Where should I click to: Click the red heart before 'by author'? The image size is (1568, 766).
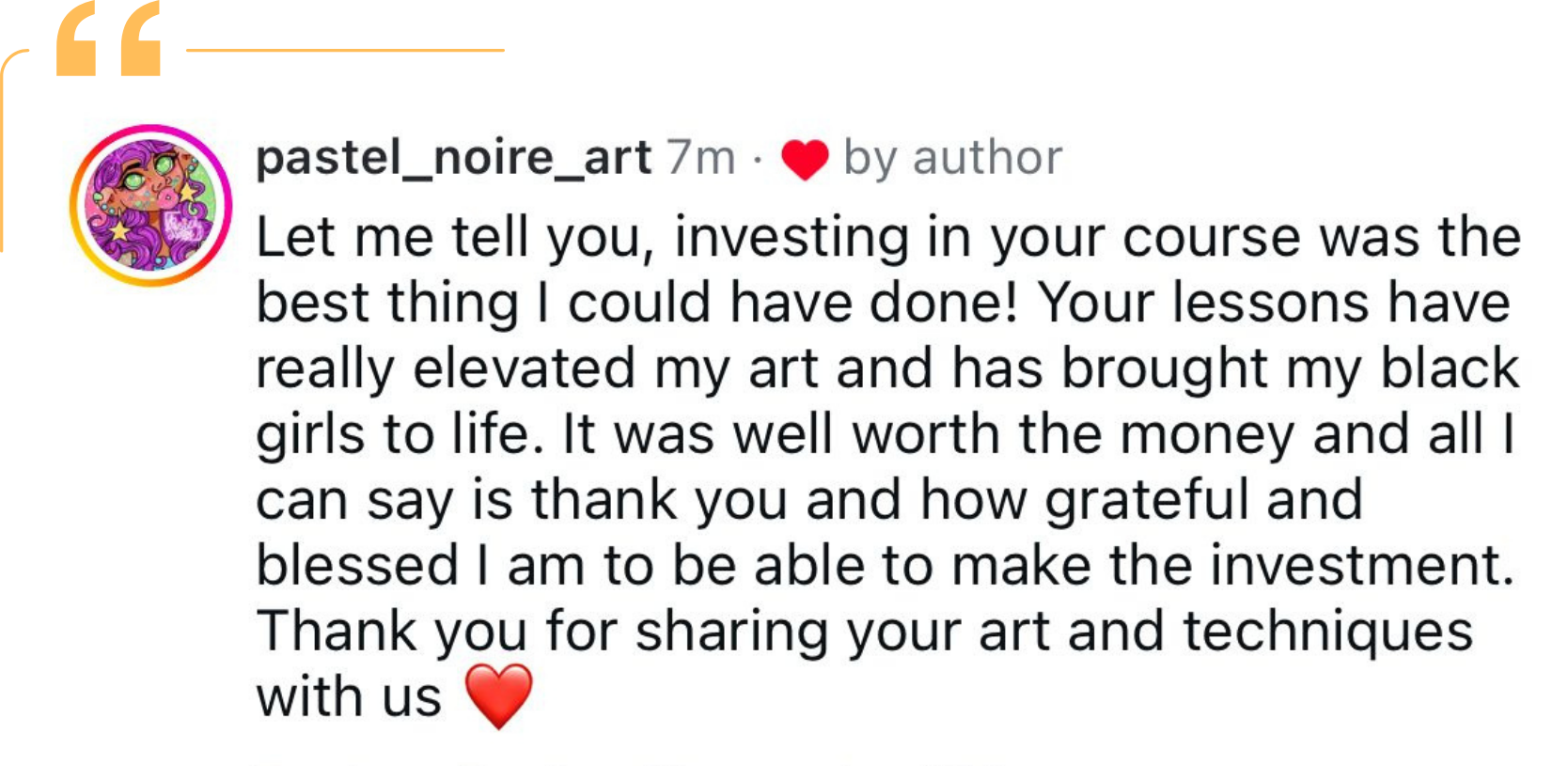click(805, 159)
